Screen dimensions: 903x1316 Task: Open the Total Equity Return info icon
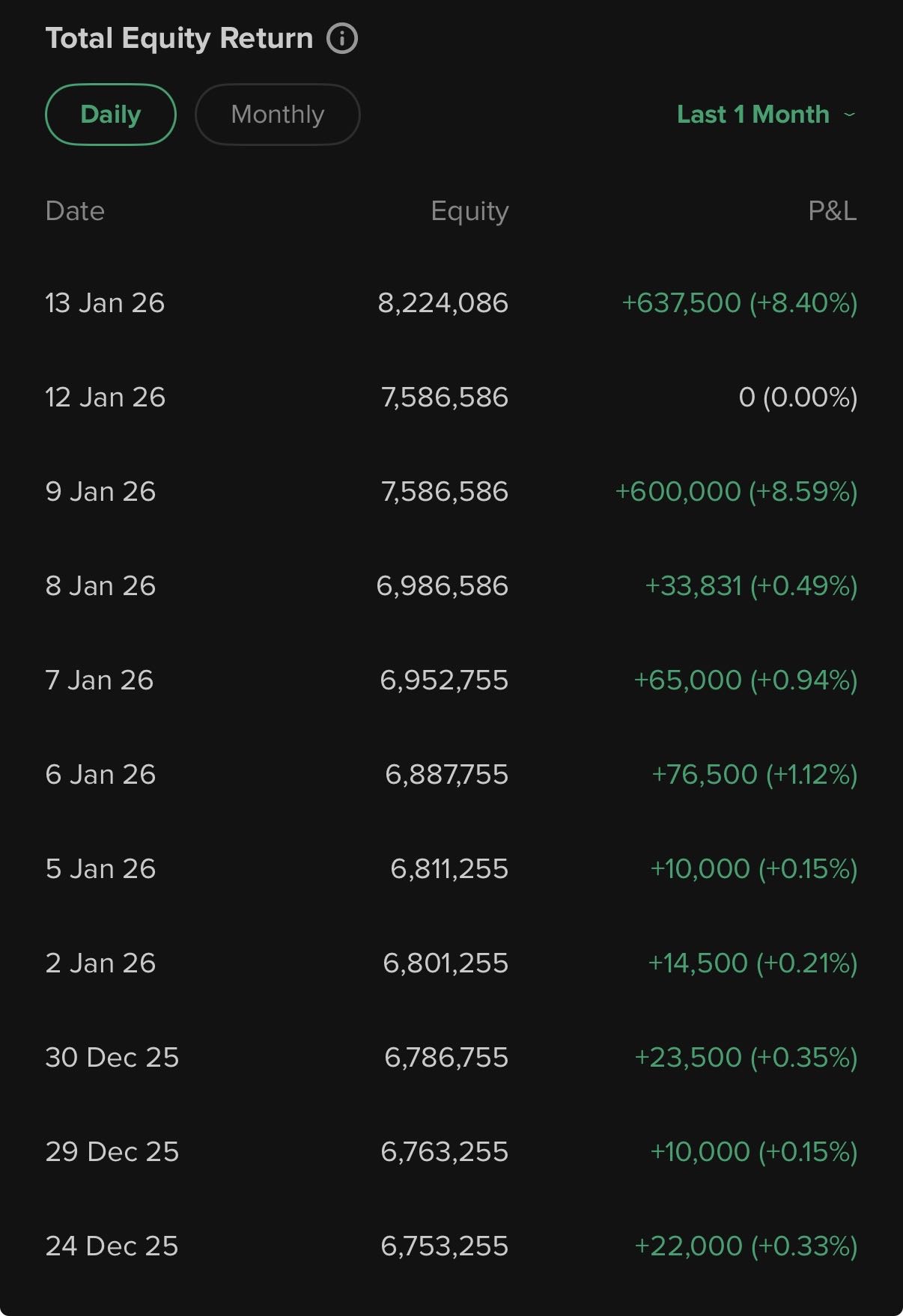342,38
